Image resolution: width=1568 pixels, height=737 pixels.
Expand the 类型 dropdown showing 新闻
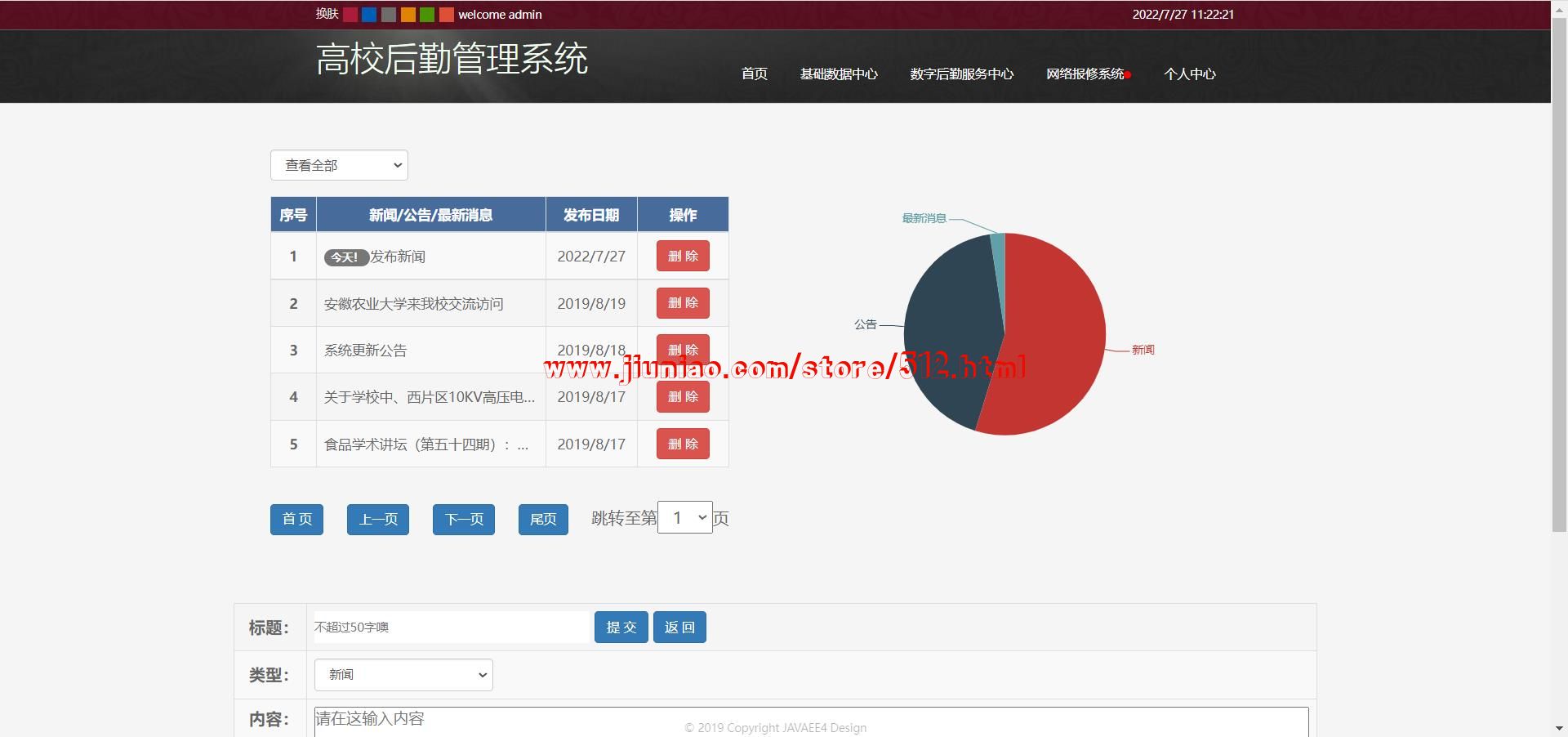(403, 675)
